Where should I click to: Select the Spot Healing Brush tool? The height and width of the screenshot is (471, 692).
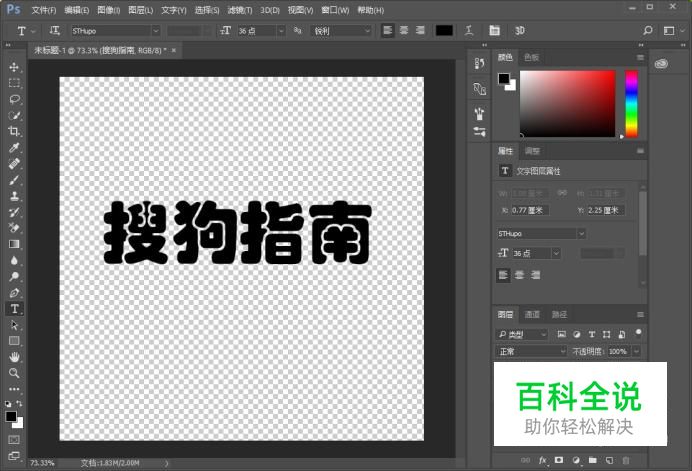(x=14, y=163)
